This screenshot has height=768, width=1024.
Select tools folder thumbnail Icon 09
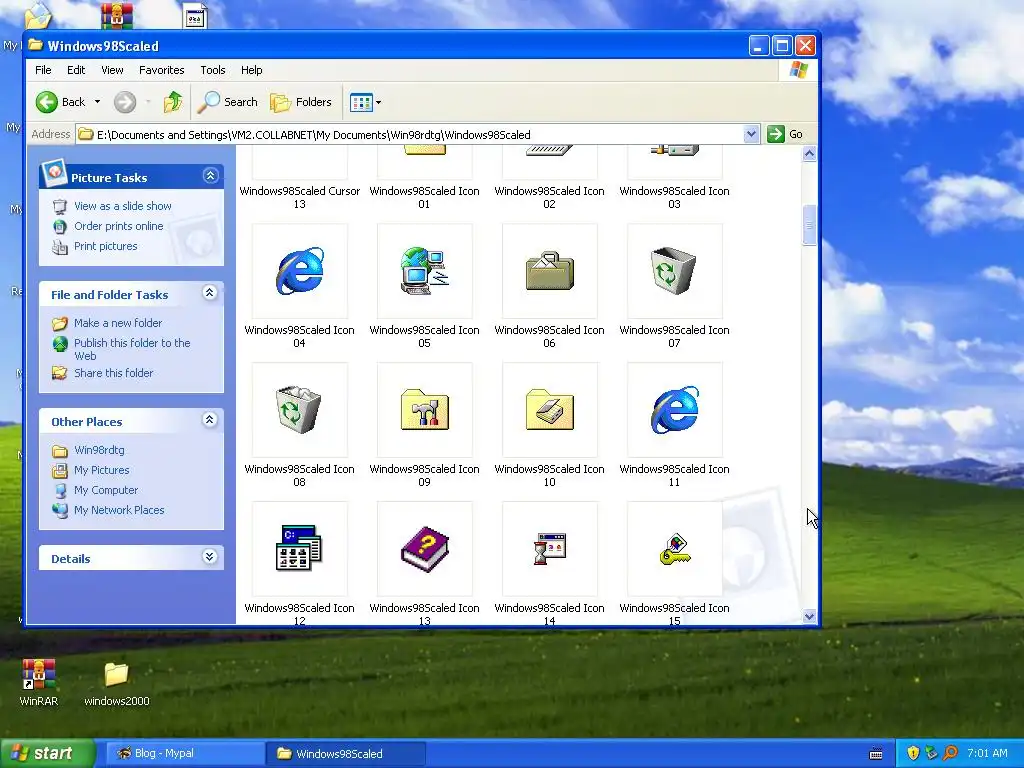click(x=424, y=410)
